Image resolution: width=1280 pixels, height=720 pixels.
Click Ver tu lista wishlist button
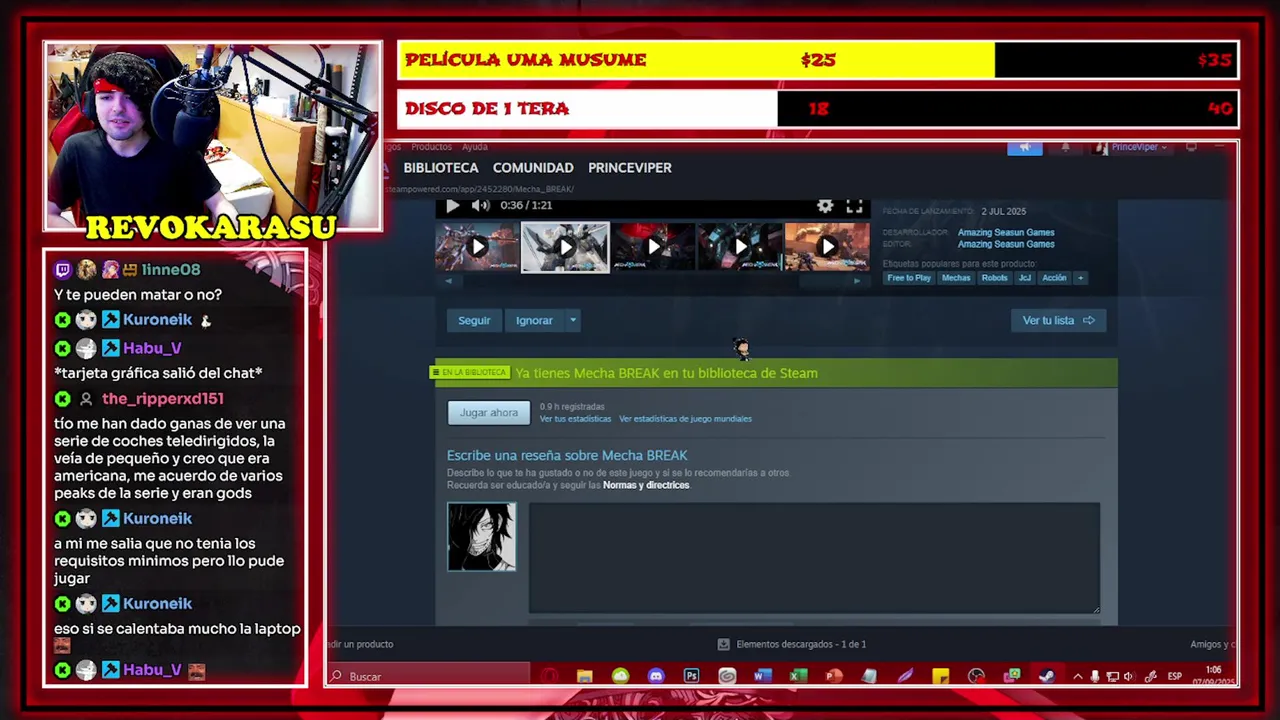click(x=1058, y=321)
